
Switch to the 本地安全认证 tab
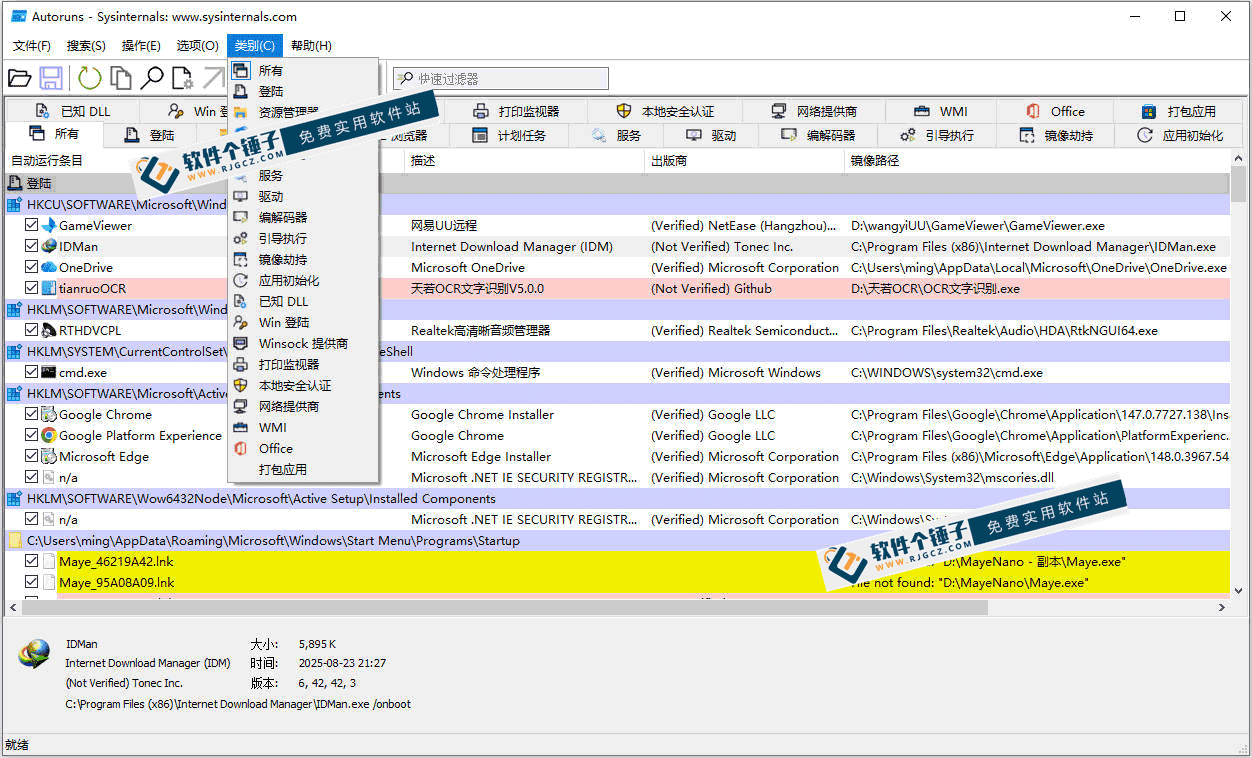665,112
